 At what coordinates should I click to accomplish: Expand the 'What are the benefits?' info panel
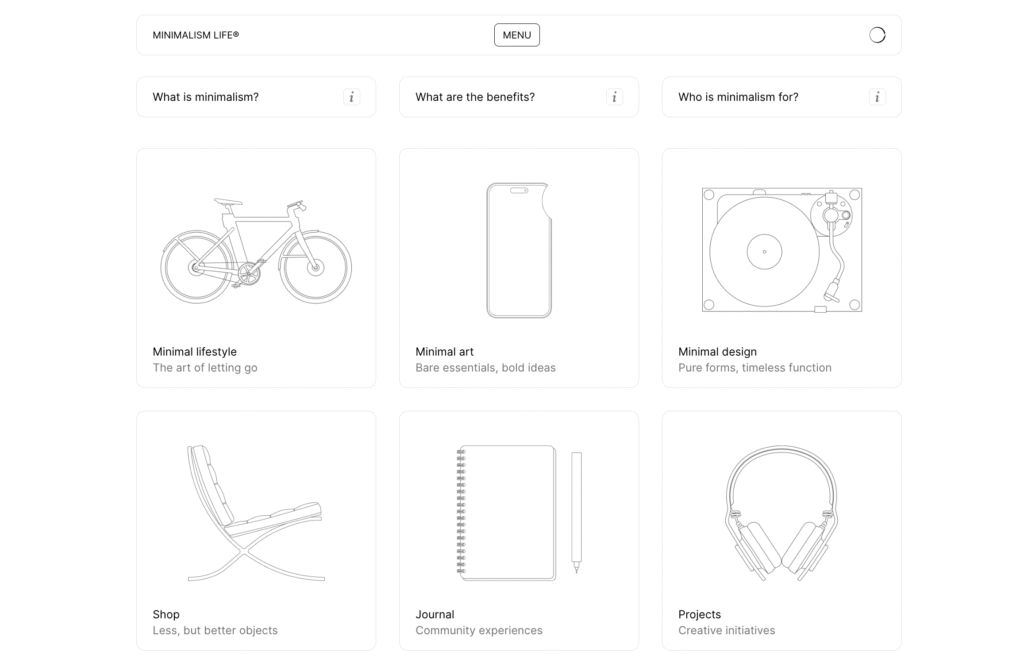(x=614, y=97)
